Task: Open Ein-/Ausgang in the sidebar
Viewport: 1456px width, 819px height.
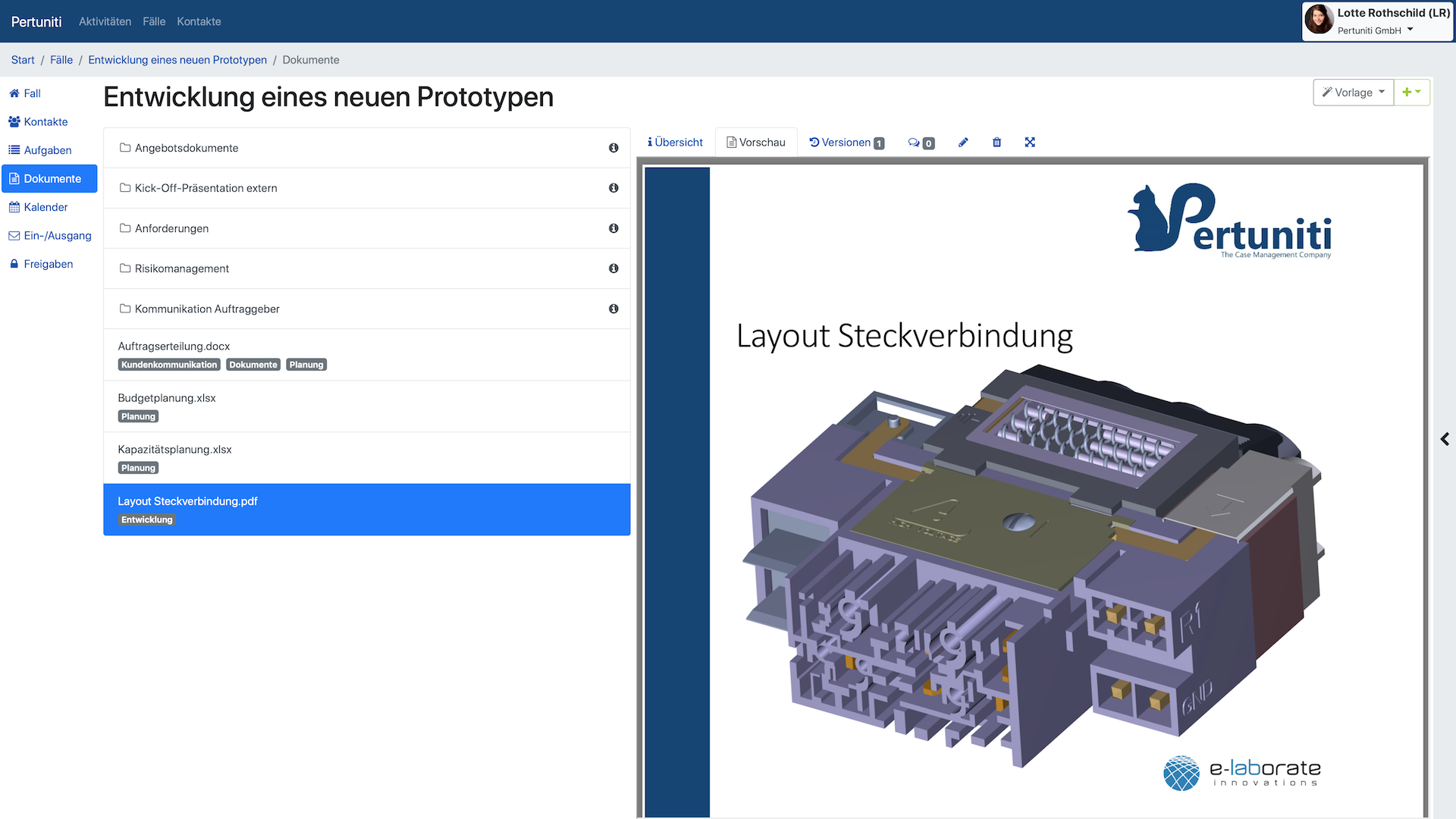Action: coord(49,236)
